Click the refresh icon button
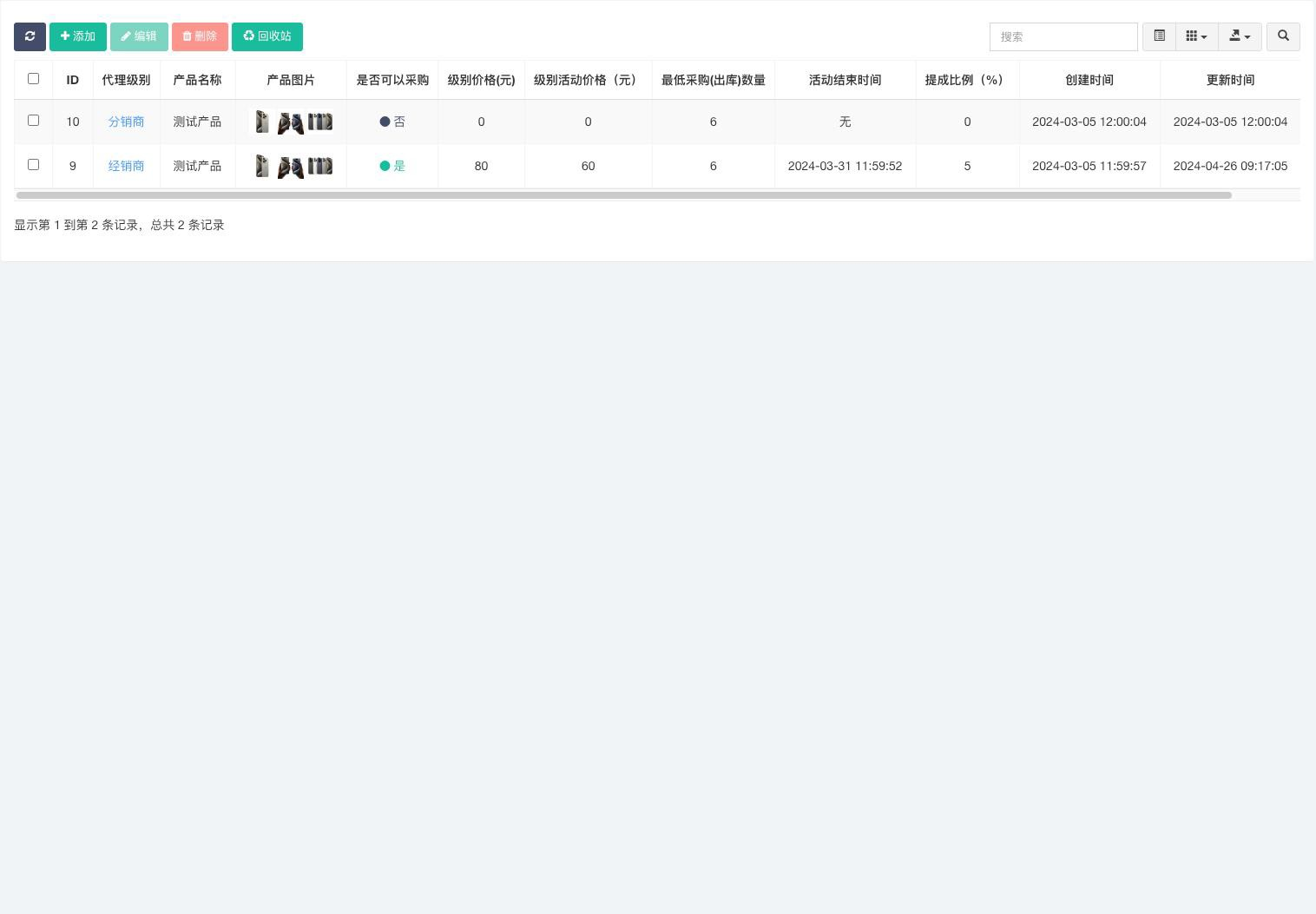Viewport: 1316px width, 914px height. [x=30, y=36]
